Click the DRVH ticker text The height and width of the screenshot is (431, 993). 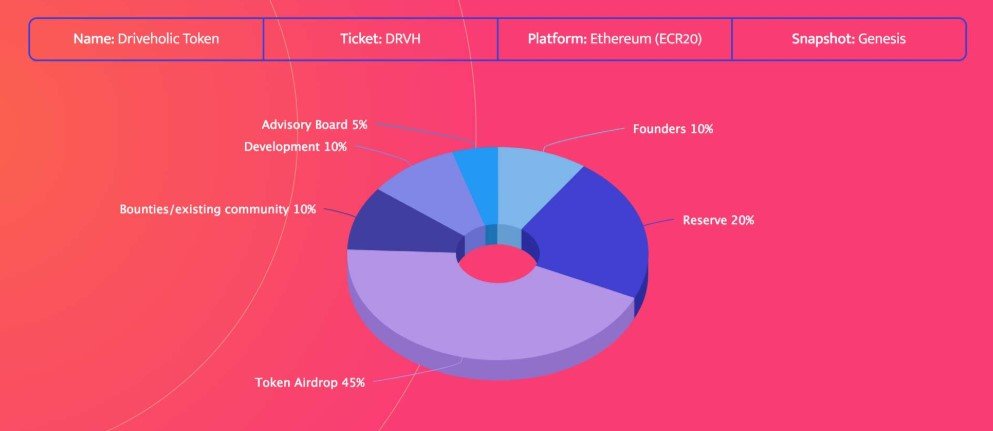tap(403, 39)
